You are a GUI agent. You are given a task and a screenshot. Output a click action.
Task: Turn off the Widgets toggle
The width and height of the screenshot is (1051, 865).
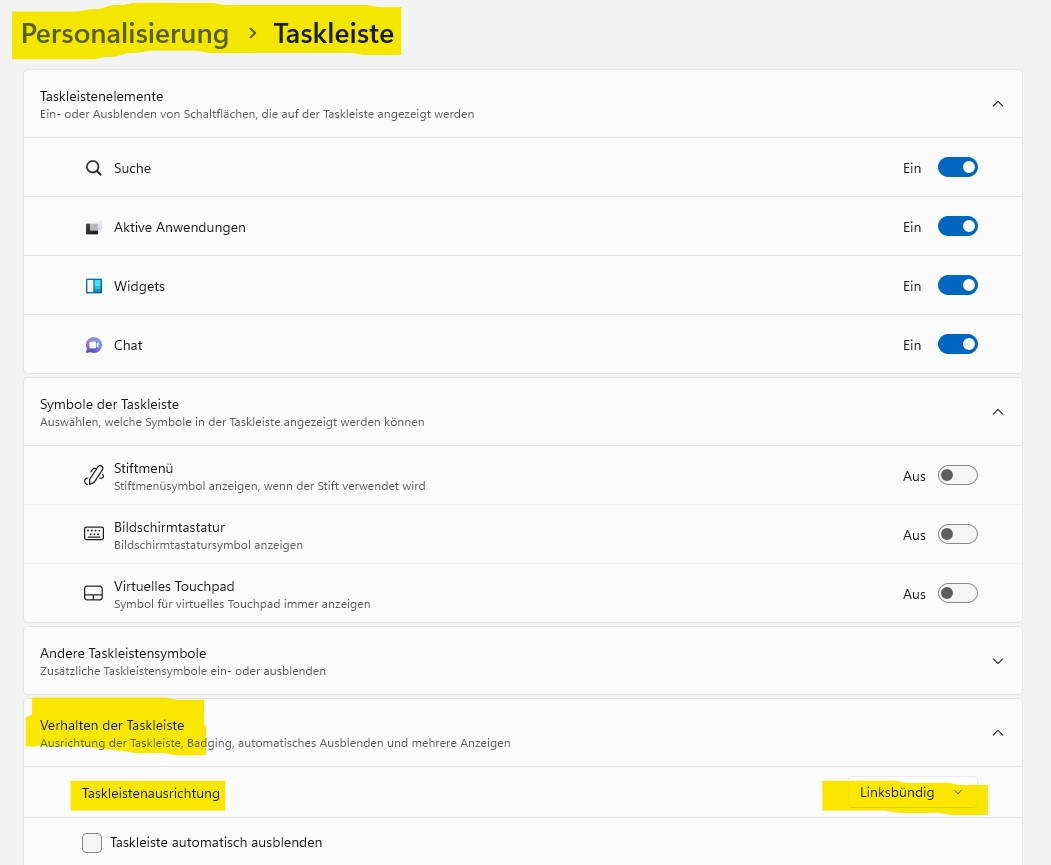click(x=957, y=285)
